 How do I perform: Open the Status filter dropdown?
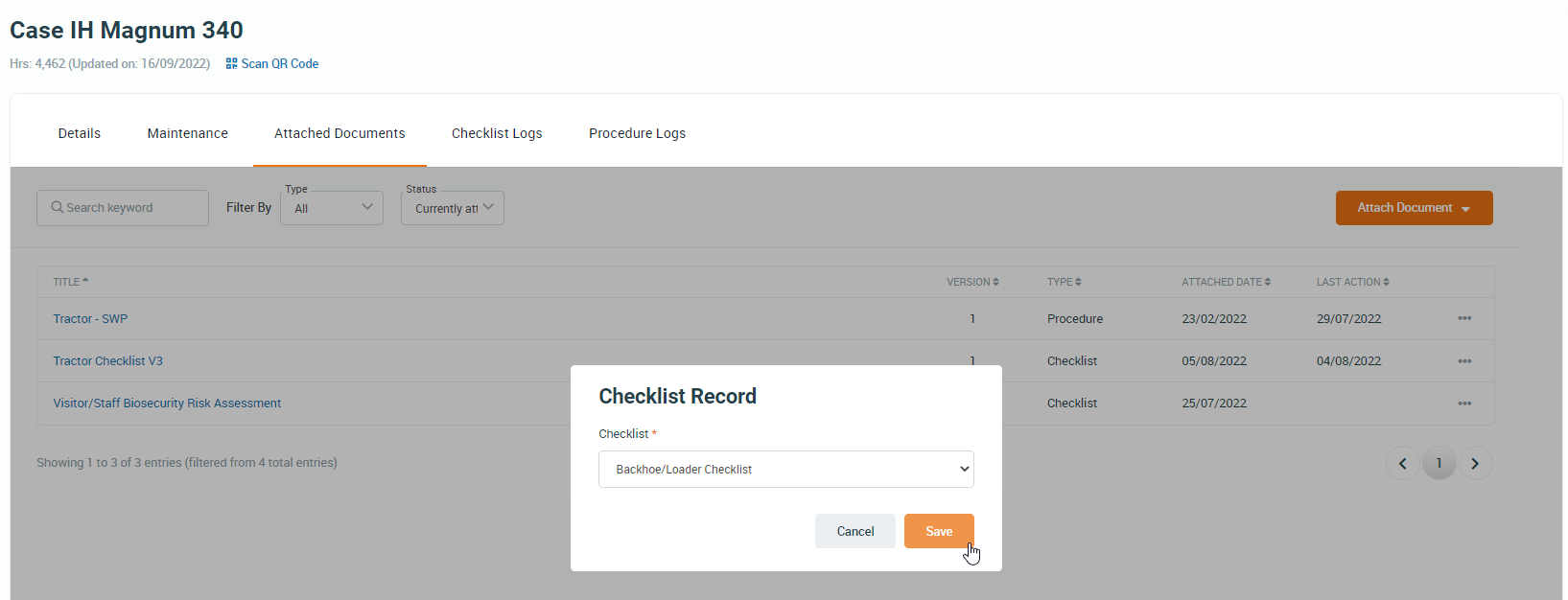(x=453, y=208)
